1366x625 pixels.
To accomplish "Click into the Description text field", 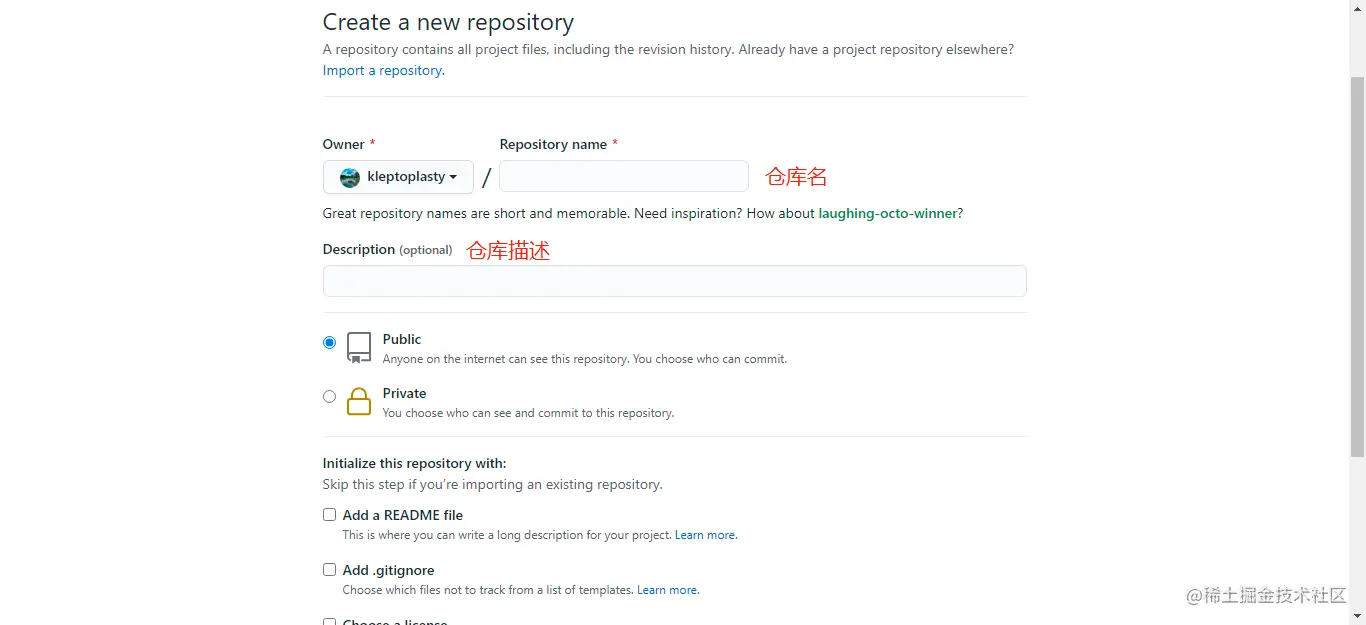I will click(674, 281).
